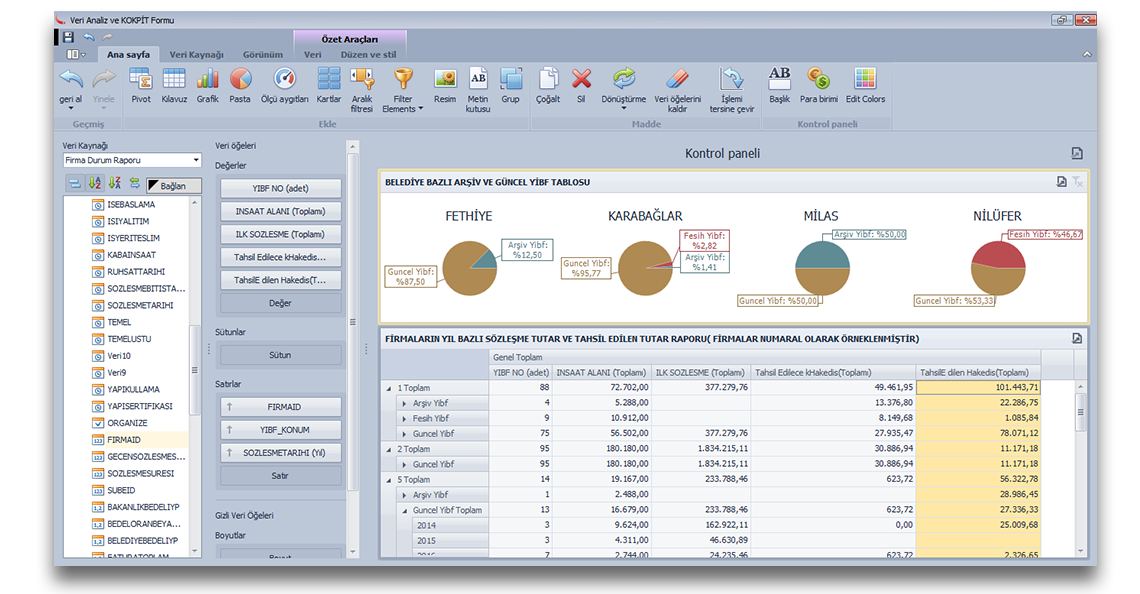Add Ölçü aygıtları gauge element
This screenshot has width=1140, height=594.
(285, 84)
